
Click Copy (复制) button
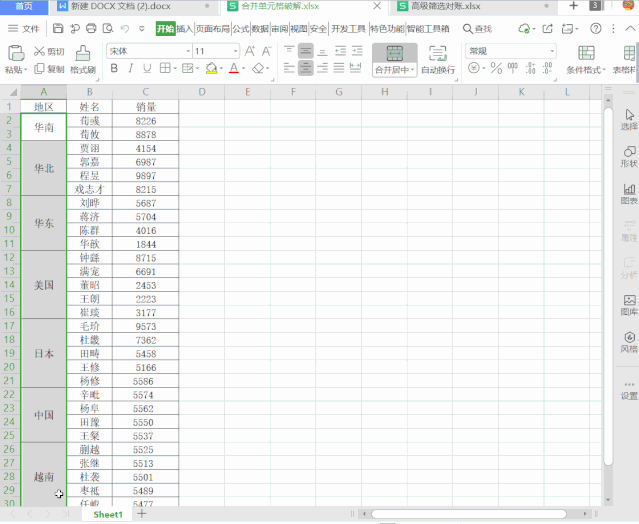(x=49, y=69)
